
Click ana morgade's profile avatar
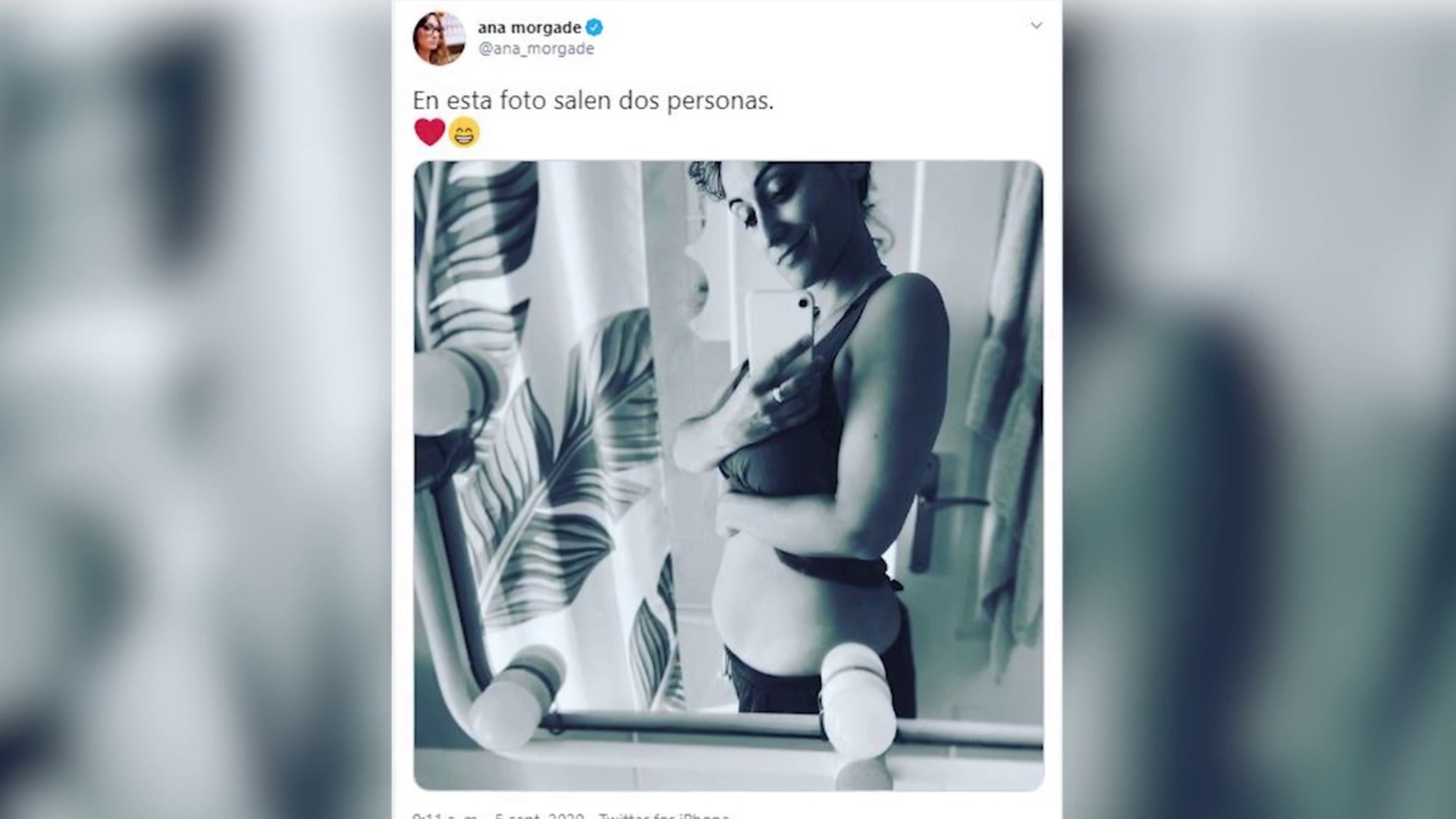pyautogui.click(x=438, y=38)
